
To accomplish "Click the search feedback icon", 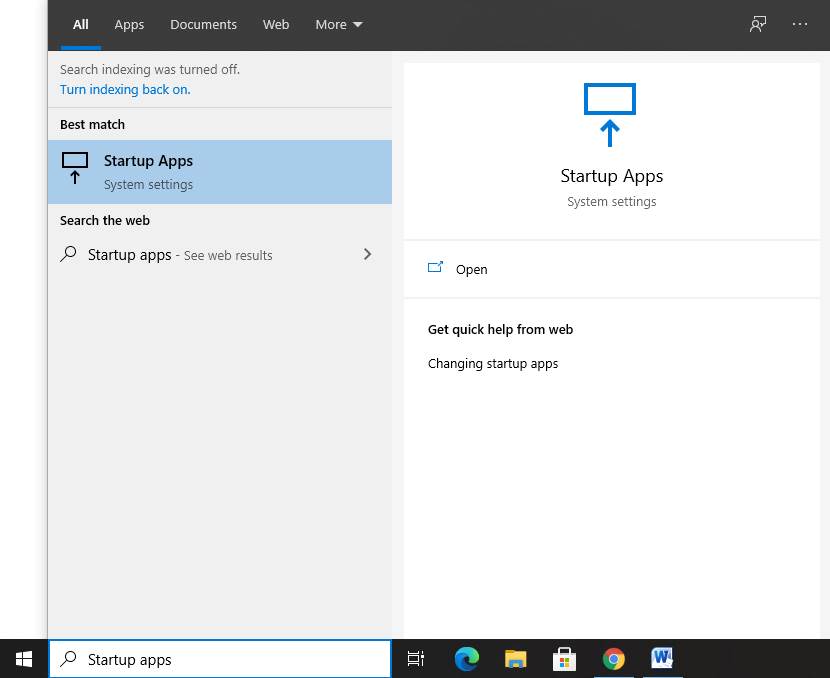I will point(758,24).
